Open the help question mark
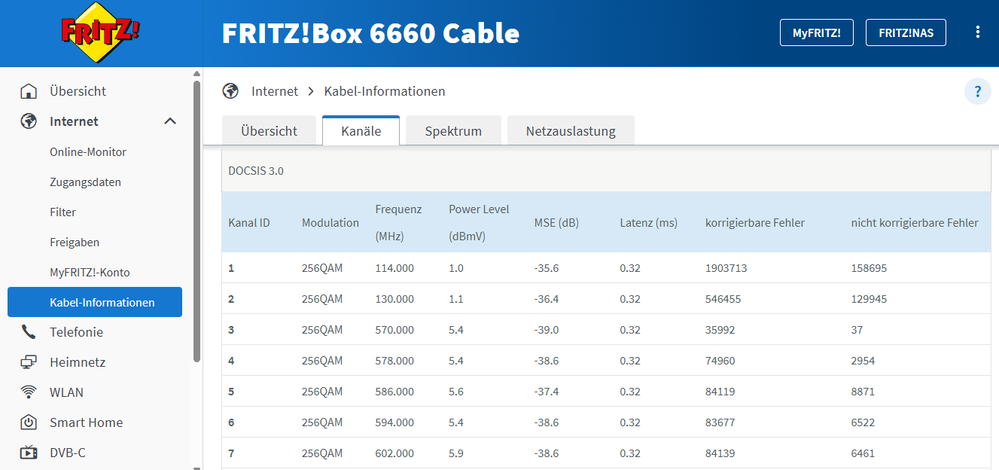The width and height of the screenshot is (999, 470). click(977, 92)
